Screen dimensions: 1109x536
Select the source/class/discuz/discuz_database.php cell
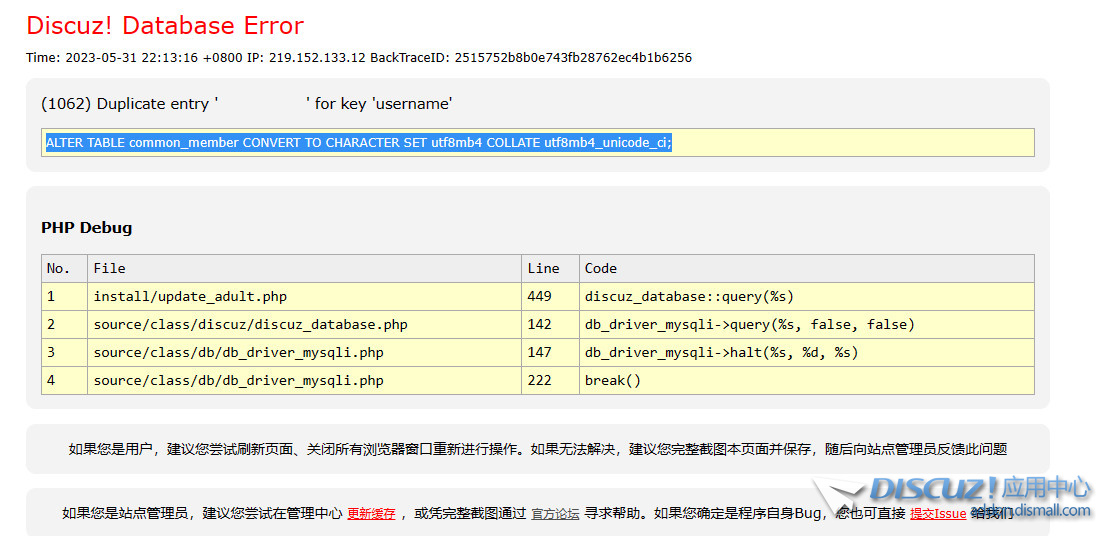(x=304, y=325)
